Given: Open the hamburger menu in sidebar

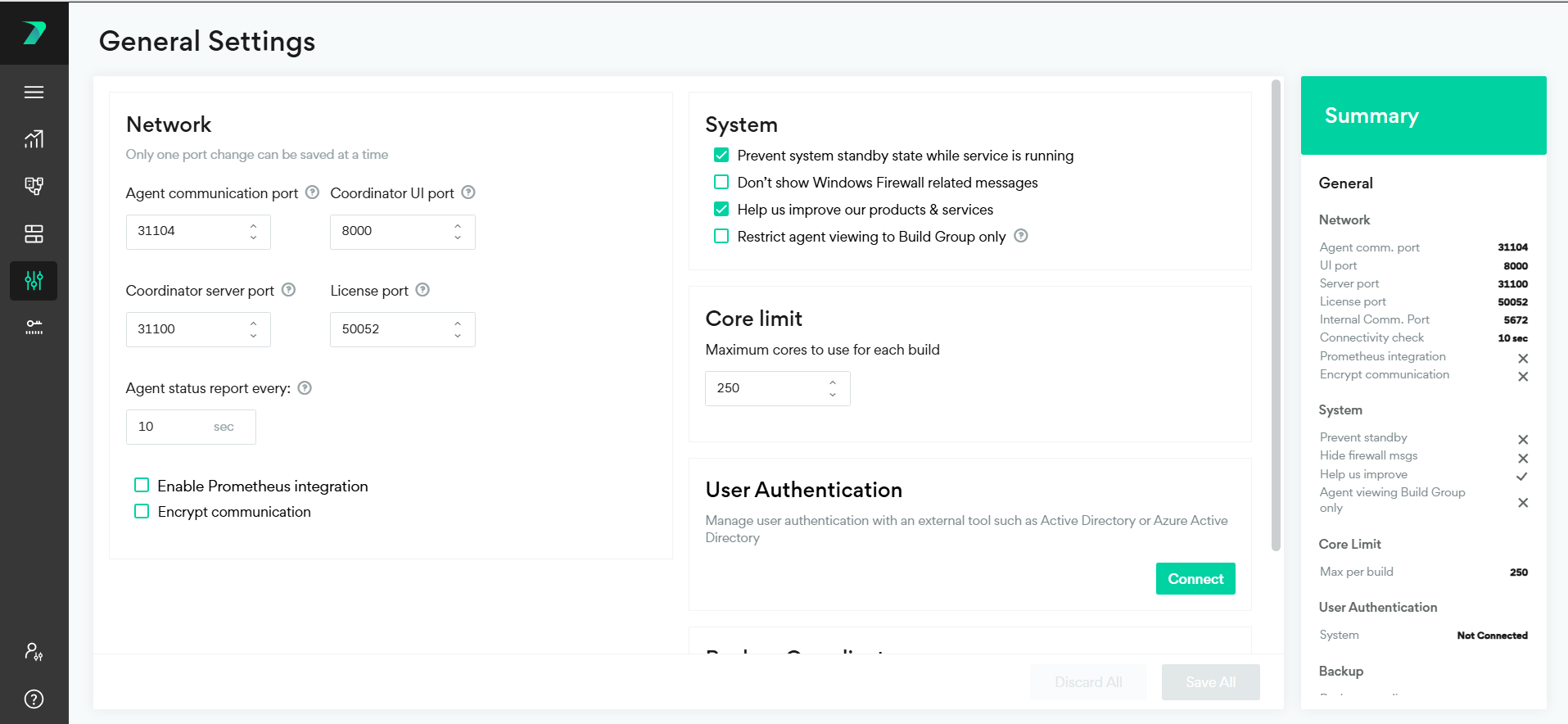Looking at the screenshot, I should 34,93.
